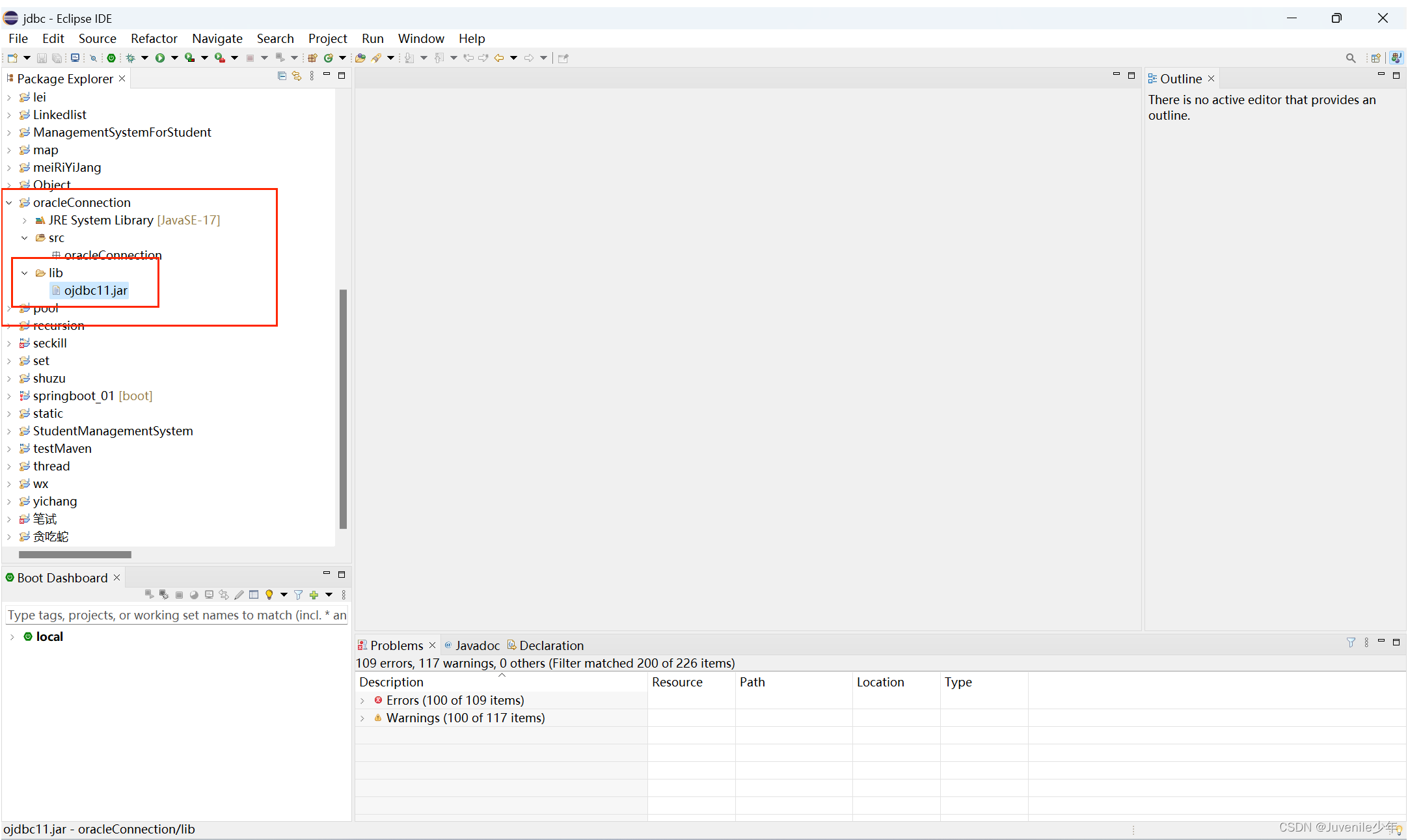Click the green Run button in toolbar
The width and height of the screenshot is (1408, 840).
click(160, 58)
